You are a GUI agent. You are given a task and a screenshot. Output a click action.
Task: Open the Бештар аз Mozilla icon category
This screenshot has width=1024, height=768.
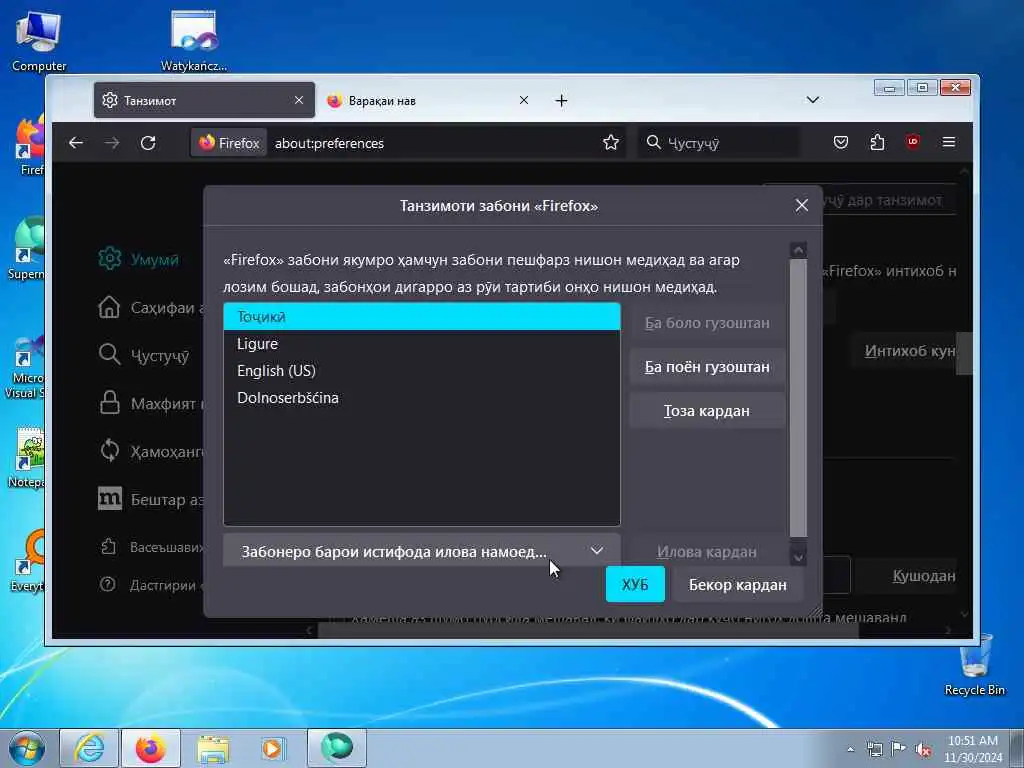tap(150, 500)
